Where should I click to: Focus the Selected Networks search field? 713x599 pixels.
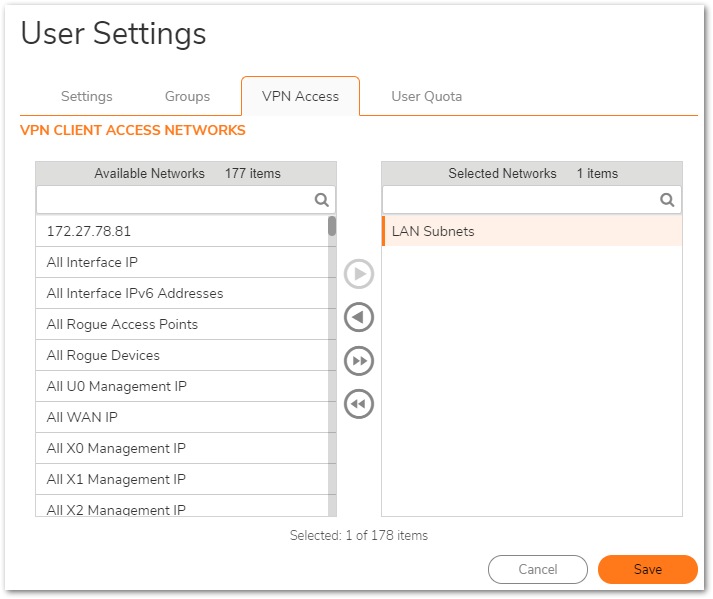(x=520, y=200)
